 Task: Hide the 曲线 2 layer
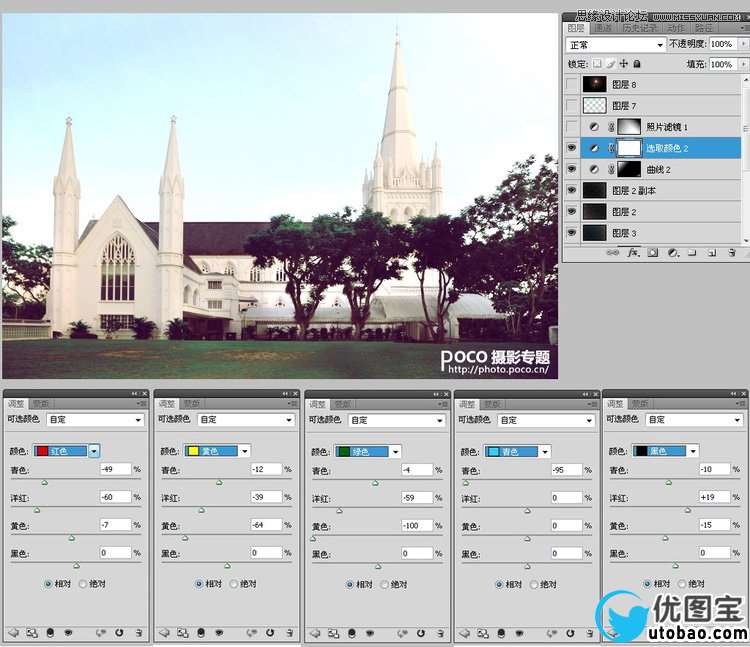pos(572,169)
